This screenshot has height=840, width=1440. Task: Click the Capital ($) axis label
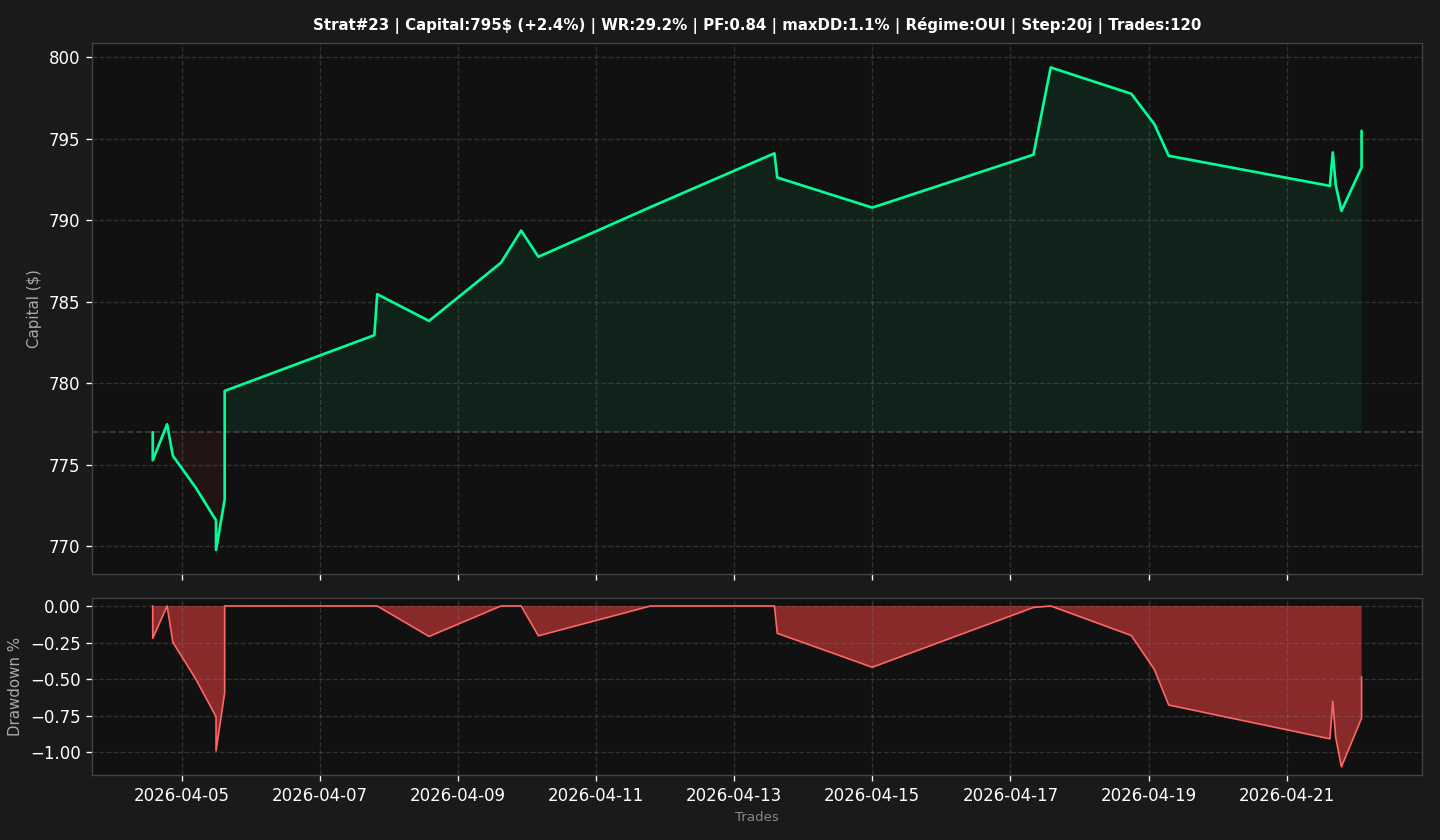(34, 309)
